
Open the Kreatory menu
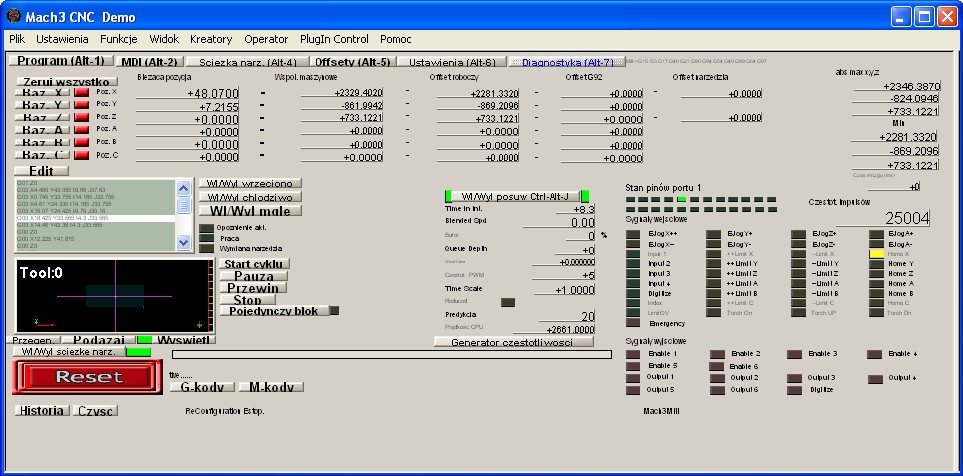211,39
